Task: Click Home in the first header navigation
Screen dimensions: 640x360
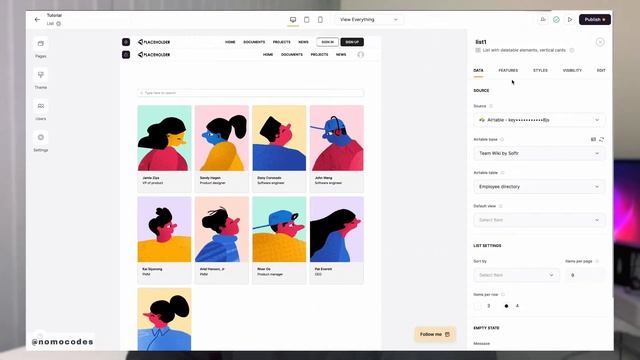Action: [230, 42]
